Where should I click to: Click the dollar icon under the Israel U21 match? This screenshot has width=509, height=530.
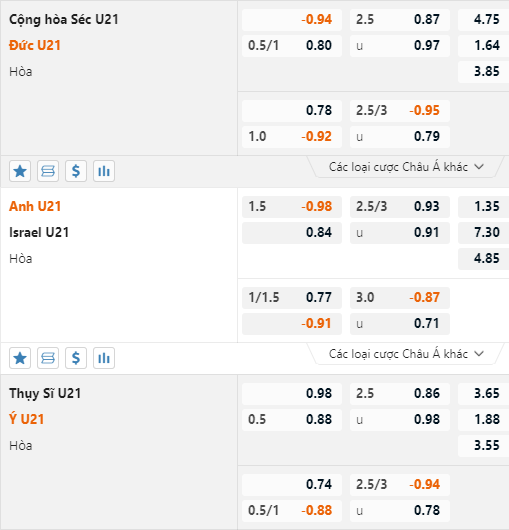(x=76, y=358)
